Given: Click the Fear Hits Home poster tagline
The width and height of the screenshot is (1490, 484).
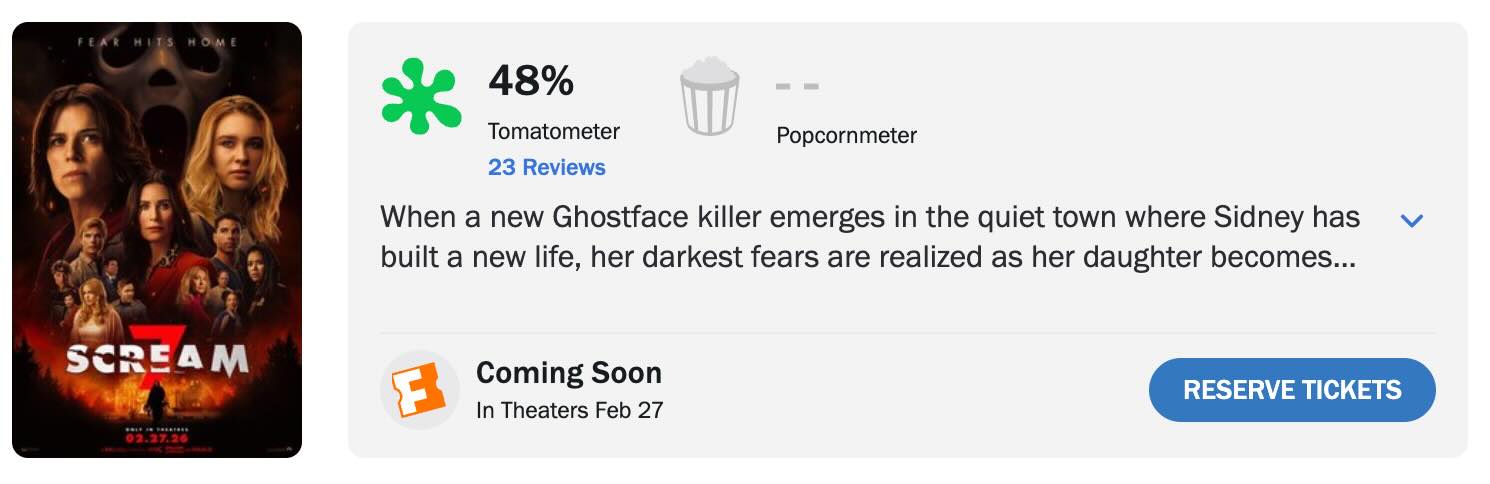Looking at the screenshot, I should coord(157,42).
